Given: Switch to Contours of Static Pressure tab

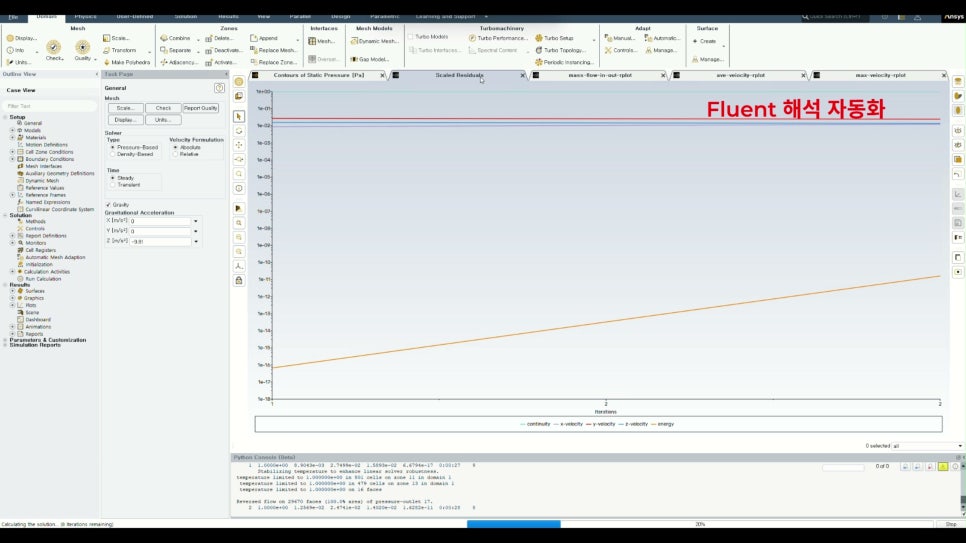Looking at the screenshot, I should click(x=319, y=75).
